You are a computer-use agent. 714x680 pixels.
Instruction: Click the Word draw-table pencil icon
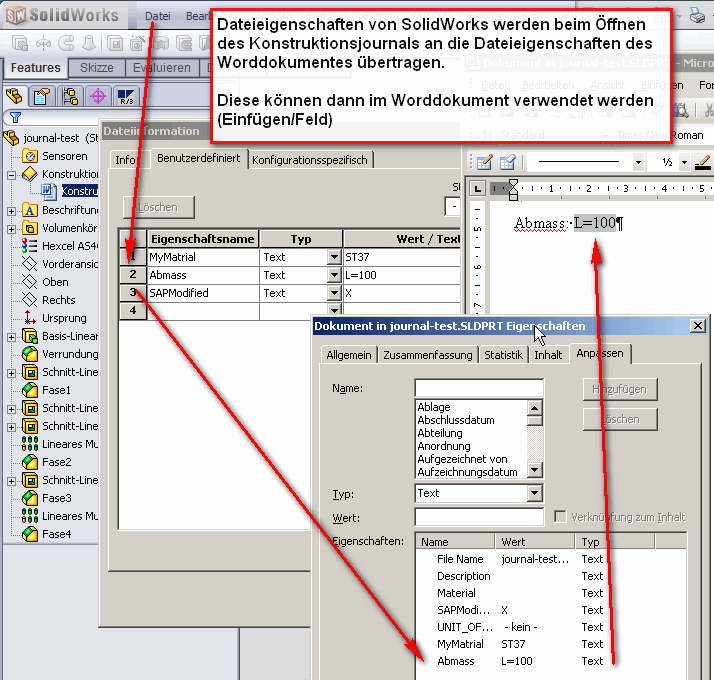point(484,162)
